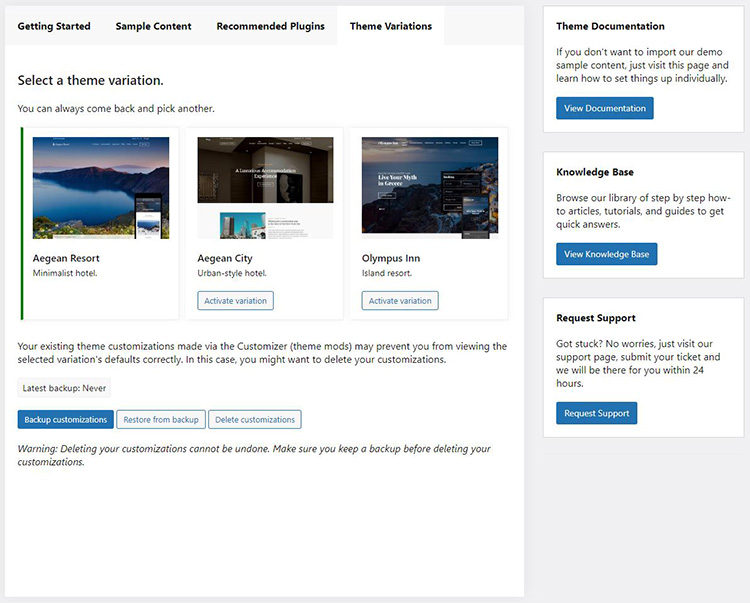
Task: Click the Delete customizations button
Action: point(255,419)
